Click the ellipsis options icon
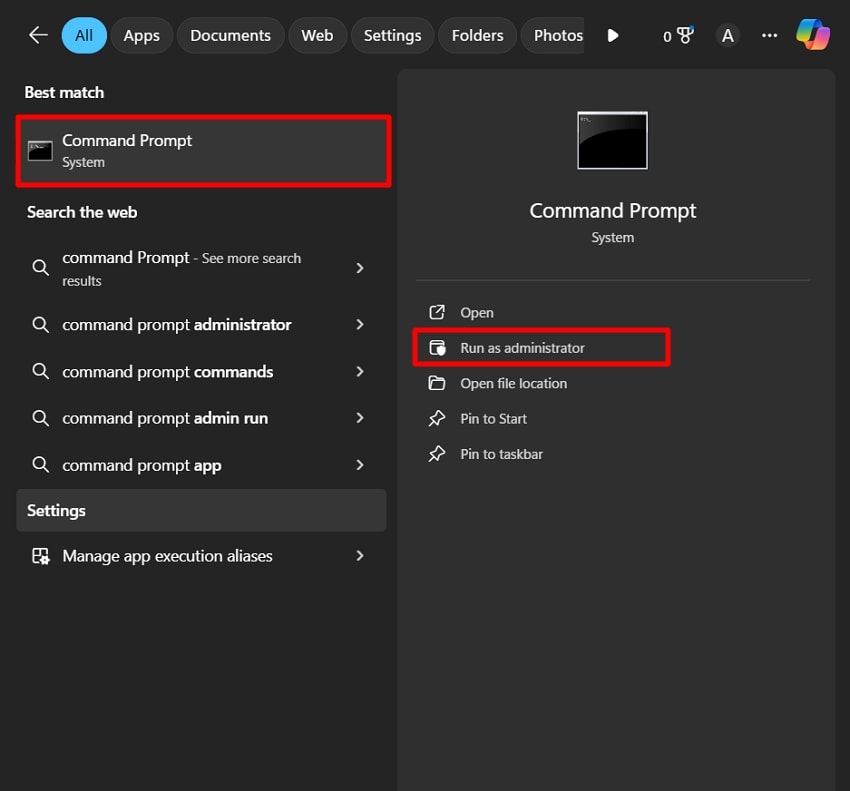 (x=768, y=35)
